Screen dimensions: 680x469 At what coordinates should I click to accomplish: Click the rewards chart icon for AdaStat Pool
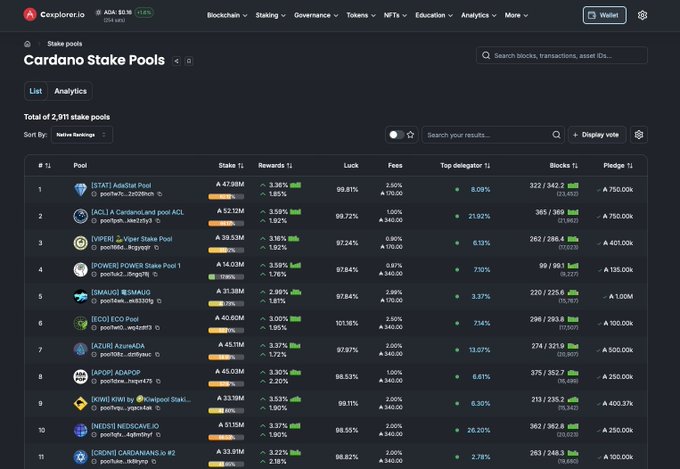295,185
